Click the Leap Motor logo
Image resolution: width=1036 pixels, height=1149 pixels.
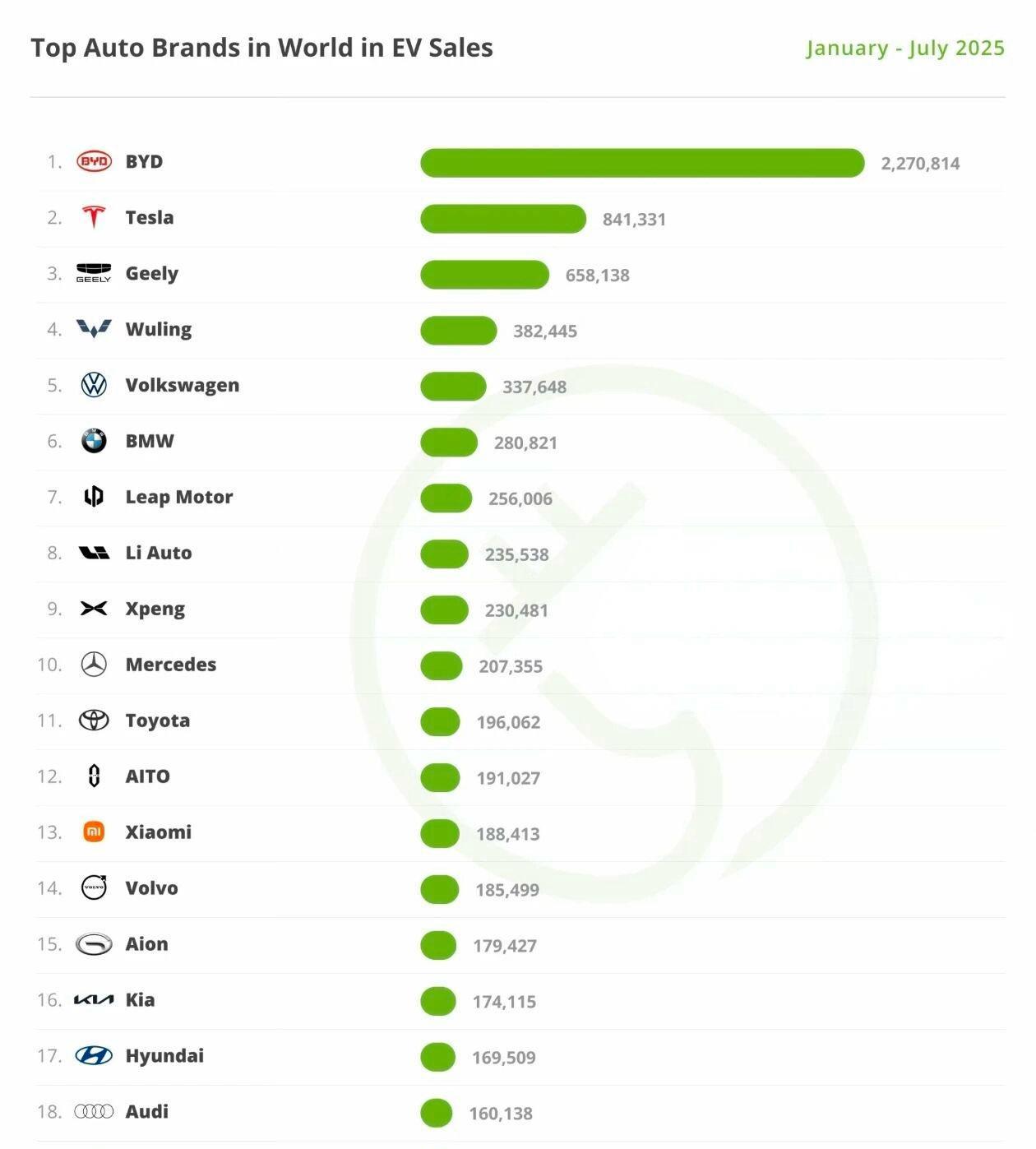click(x=94, y=497)
